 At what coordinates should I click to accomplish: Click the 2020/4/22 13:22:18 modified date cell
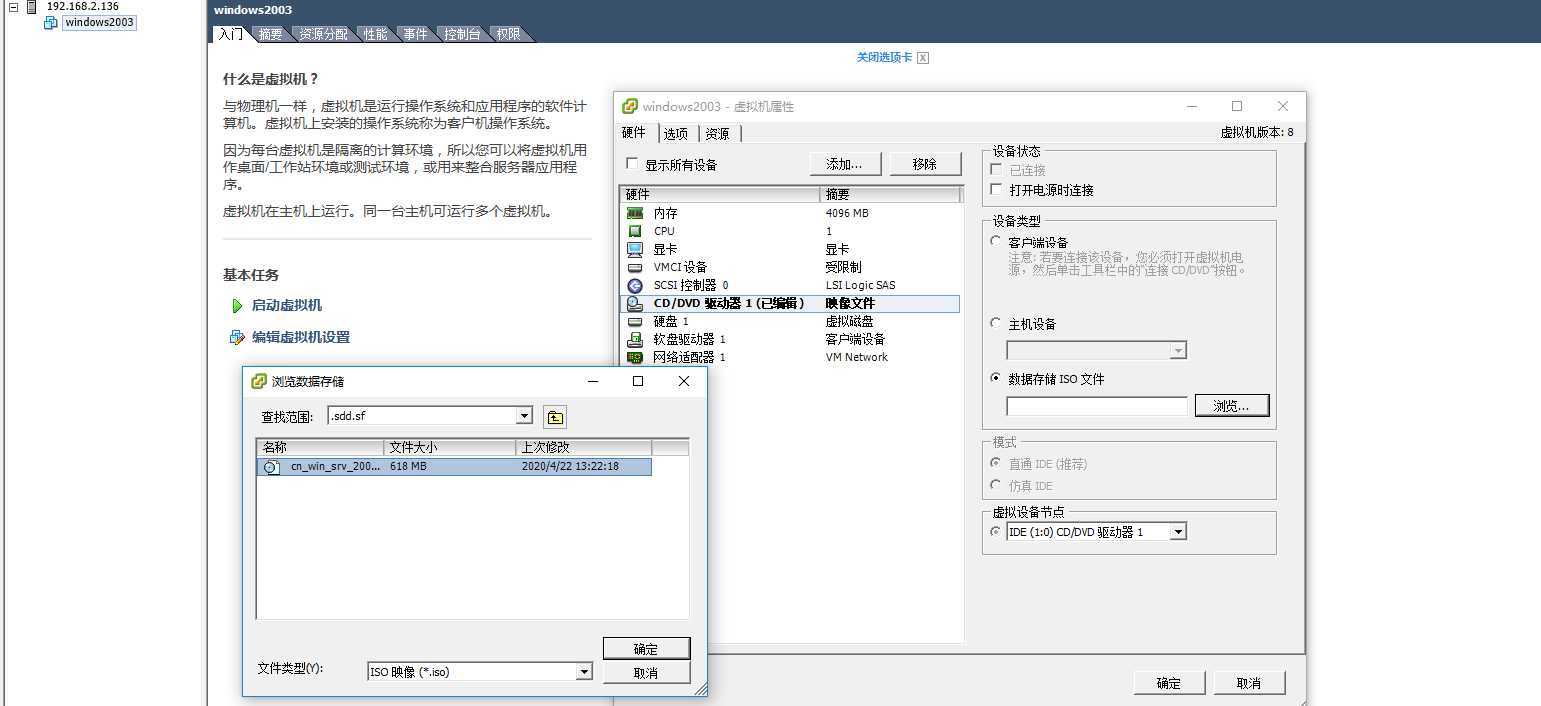(570, 467)
